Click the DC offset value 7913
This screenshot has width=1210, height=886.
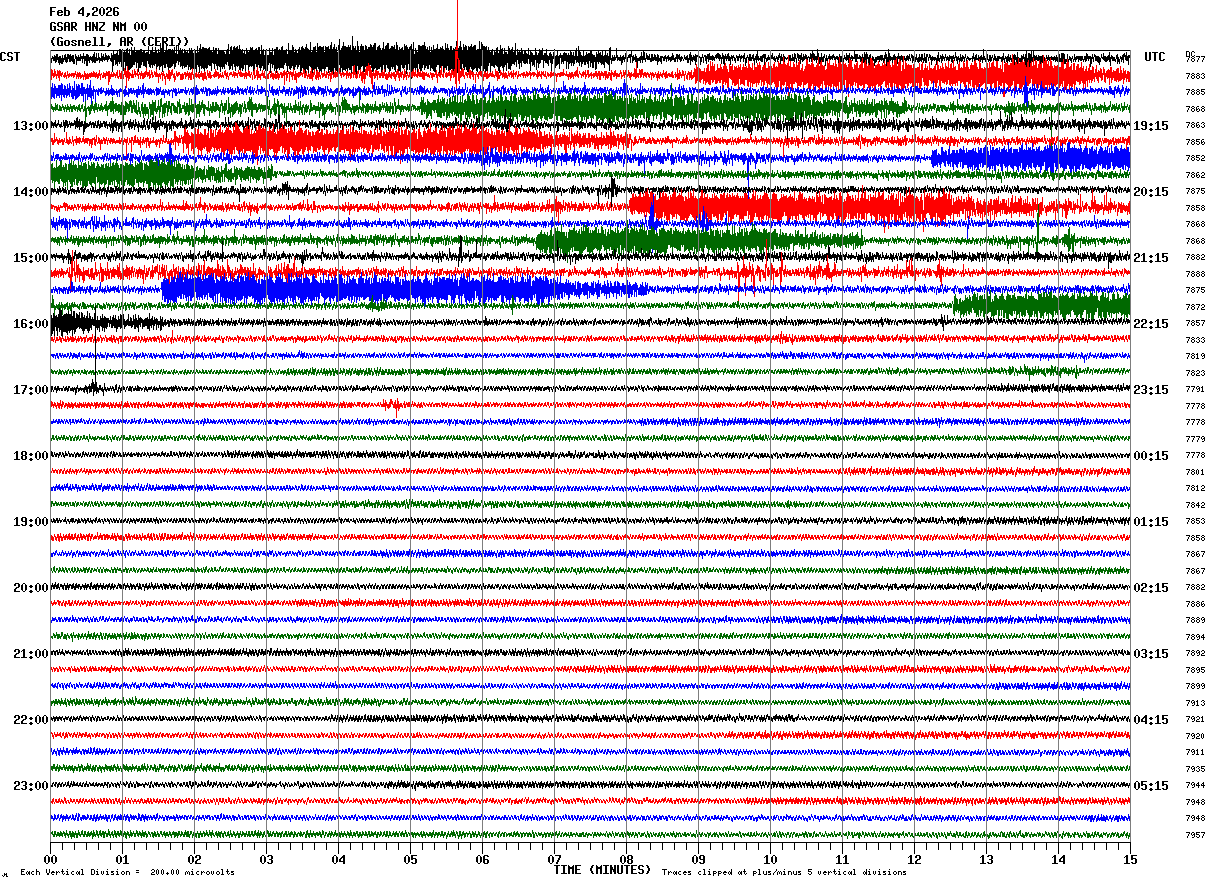1195,703
